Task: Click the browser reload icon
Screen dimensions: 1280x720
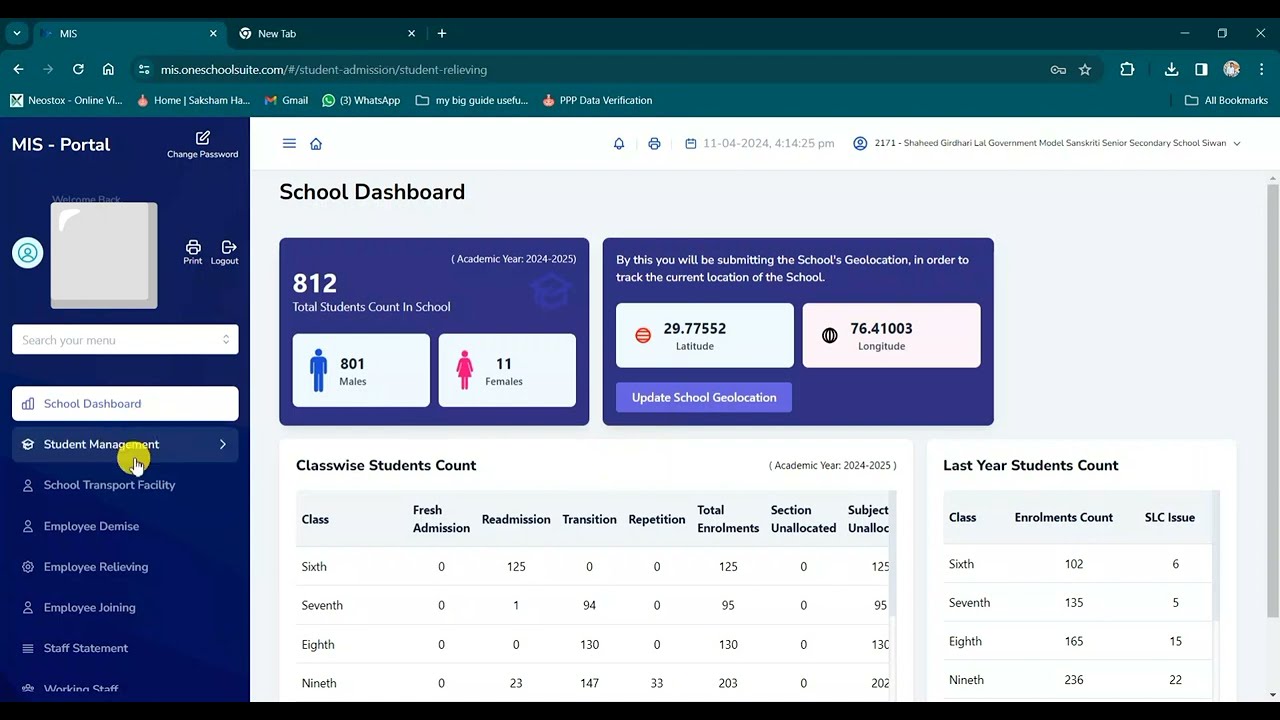Action: tap(78, 69)
